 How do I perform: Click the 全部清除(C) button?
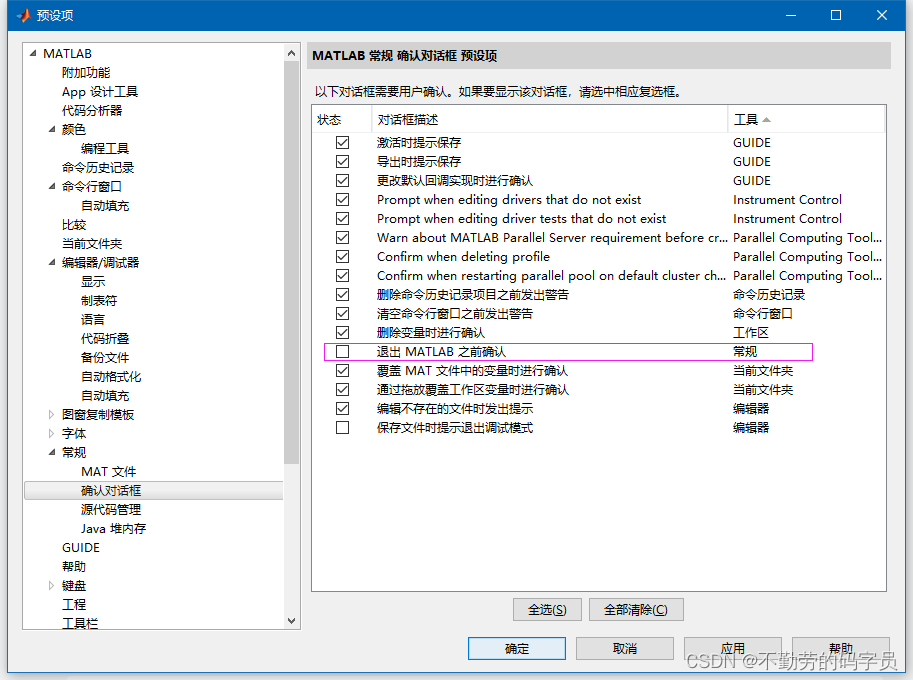[636, 610]
